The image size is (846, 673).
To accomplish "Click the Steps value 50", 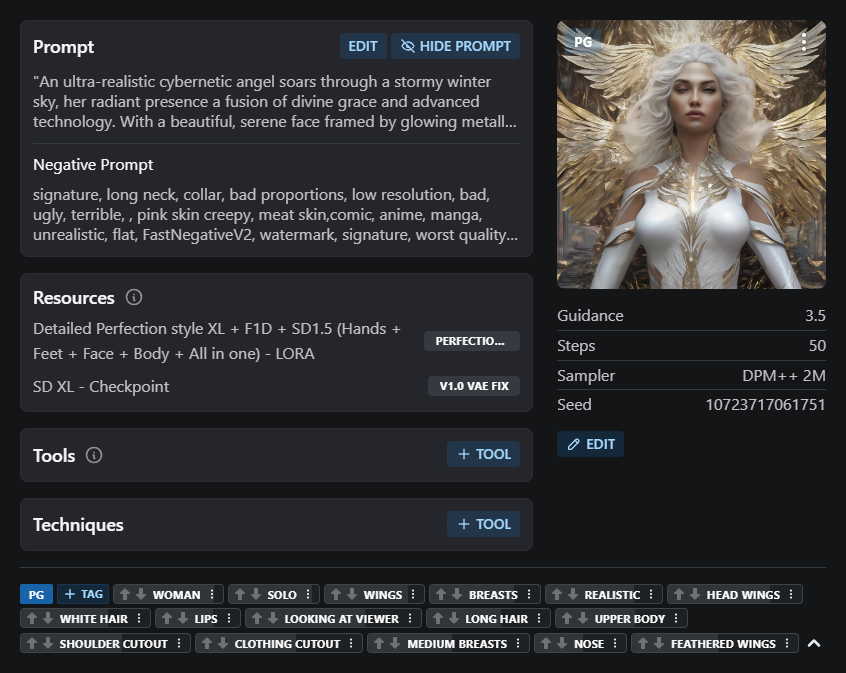I will click(817, 346).
